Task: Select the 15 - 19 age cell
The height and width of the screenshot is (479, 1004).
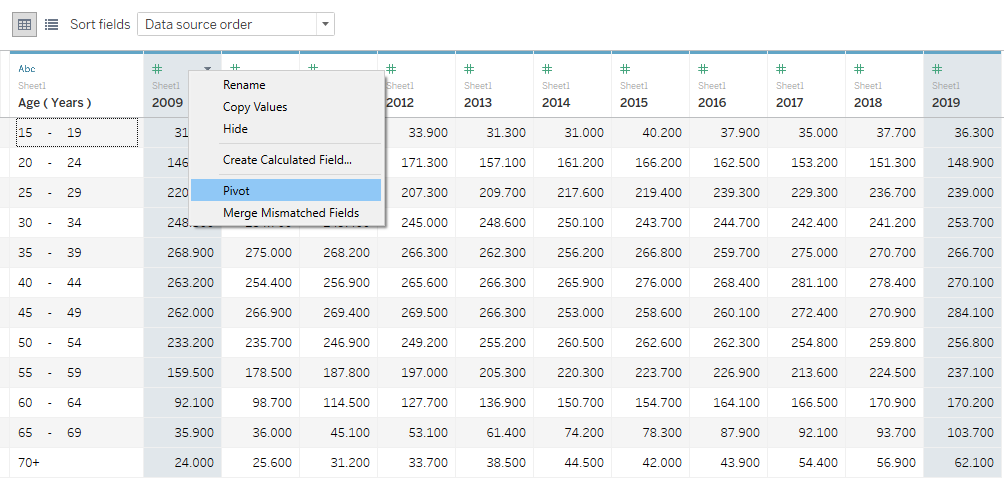Action: (x=76, y=132)
